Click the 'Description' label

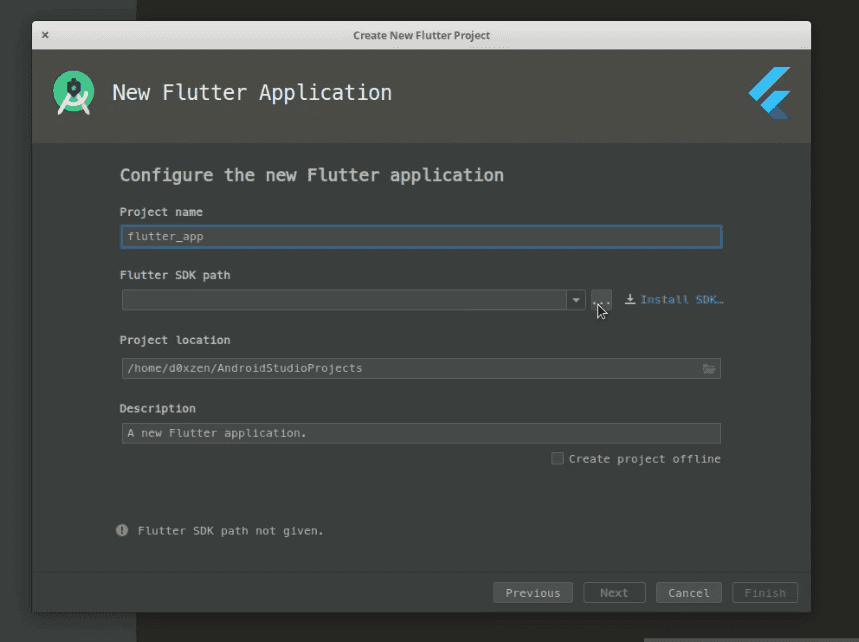pyautogui.click(x=157, y=409)
